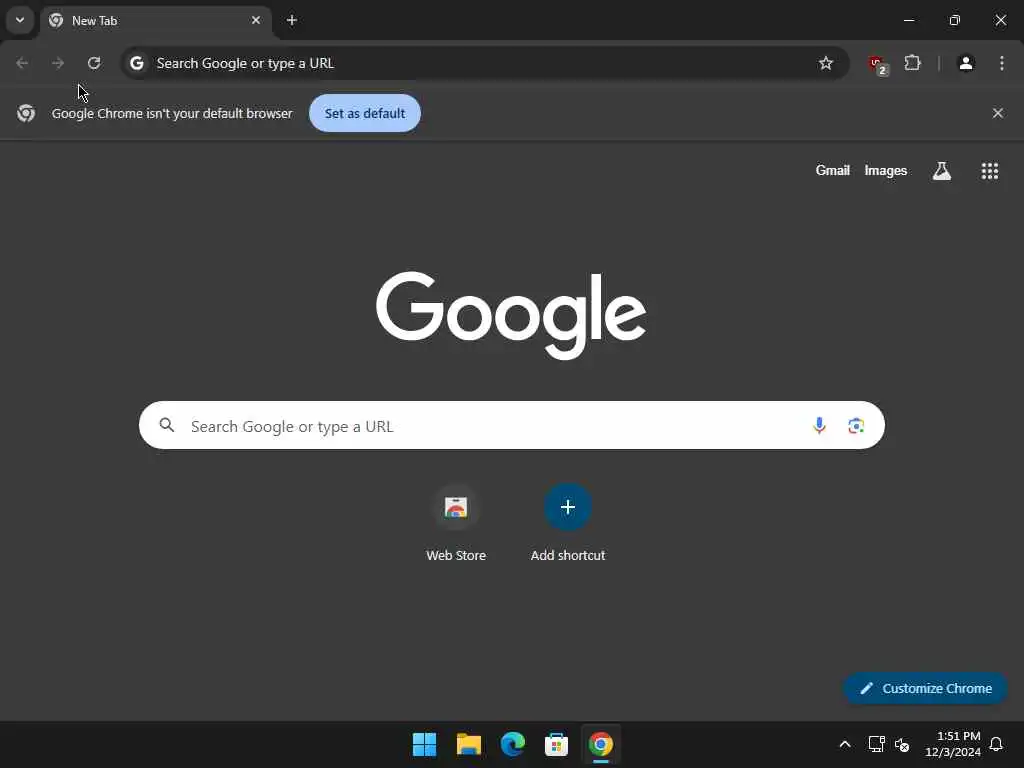Open the notifications bell icon

996,744
